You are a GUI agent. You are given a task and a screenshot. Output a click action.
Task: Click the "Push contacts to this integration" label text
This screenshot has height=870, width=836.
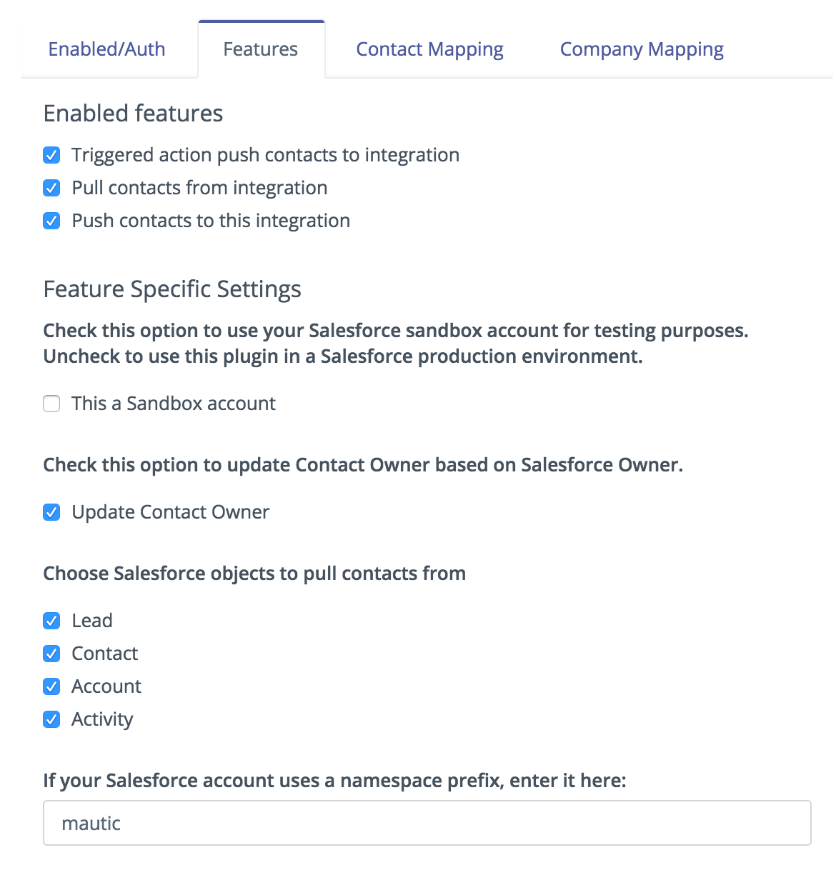[210, 221]
